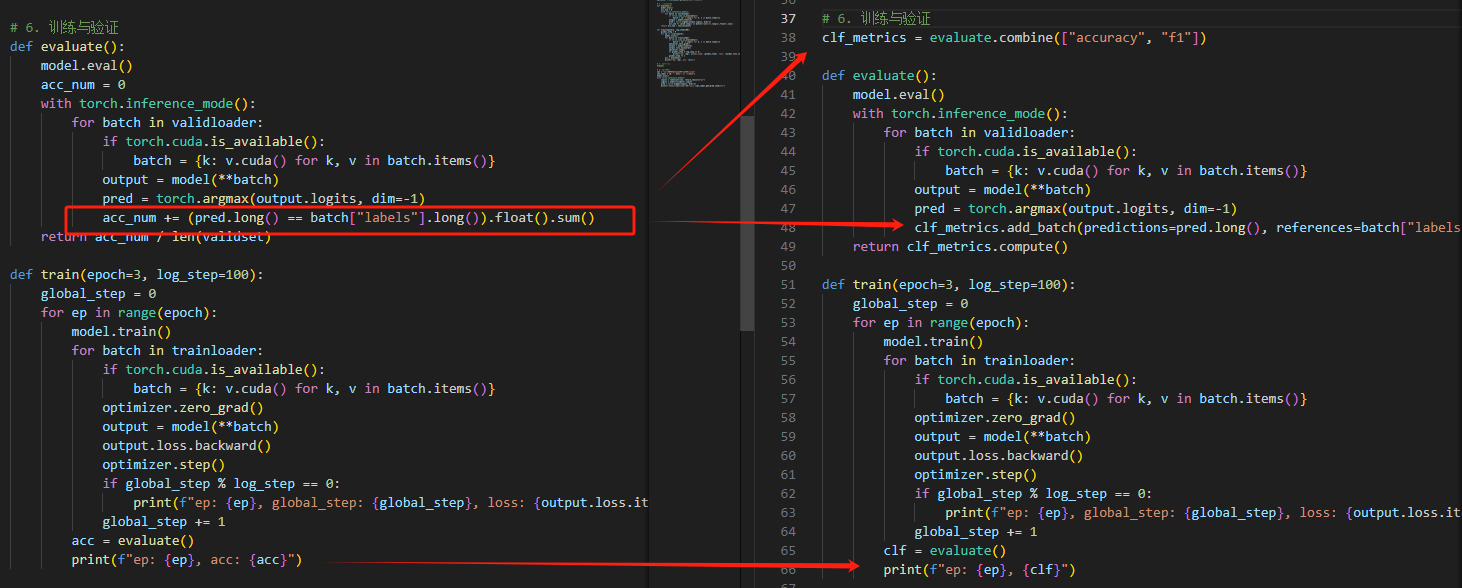Viewport: 1462px width, 588px height.
Task: Click 'for batch in validloader:' in left pane
Action: coord(167,123)
